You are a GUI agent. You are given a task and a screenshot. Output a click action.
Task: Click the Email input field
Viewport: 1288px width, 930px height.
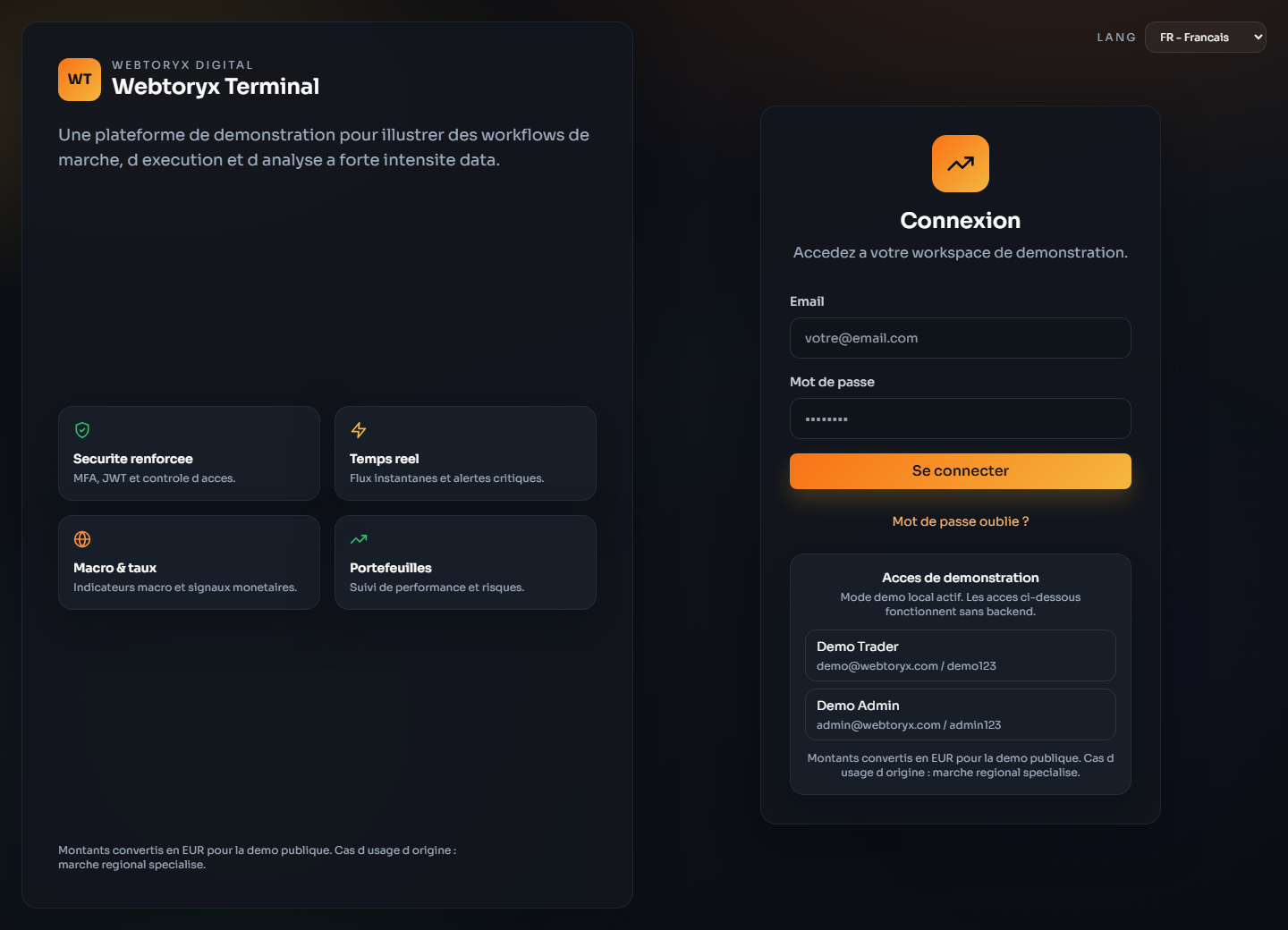click(960, 338)
